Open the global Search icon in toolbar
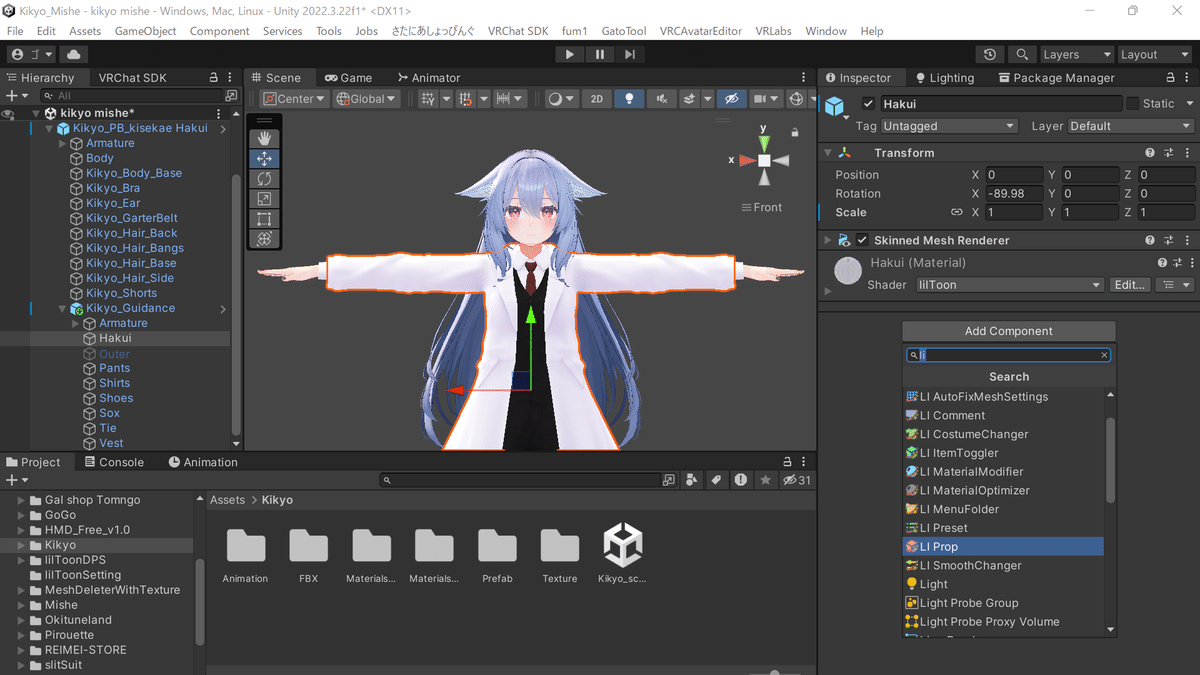Image resolution: width=1200 pixels, height=675 pixels. tap(1022, 55)
